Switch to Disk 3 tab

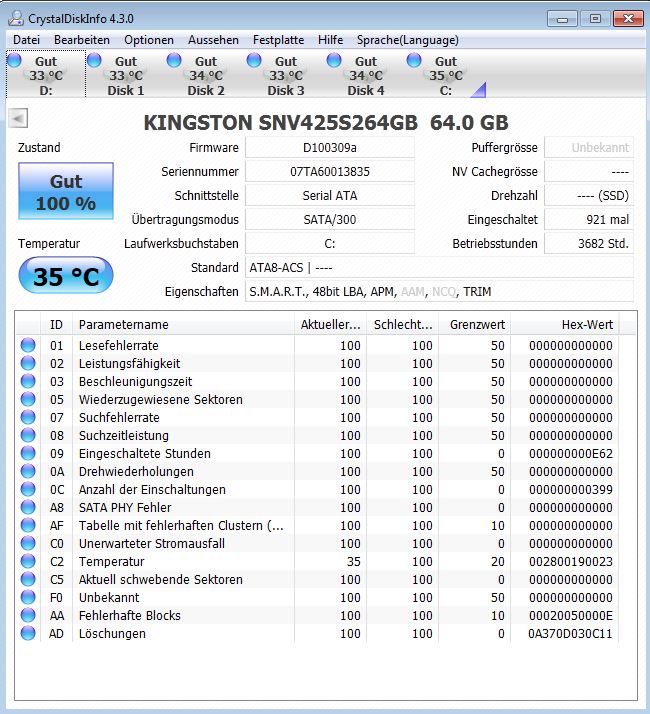[x=286, y=75]
